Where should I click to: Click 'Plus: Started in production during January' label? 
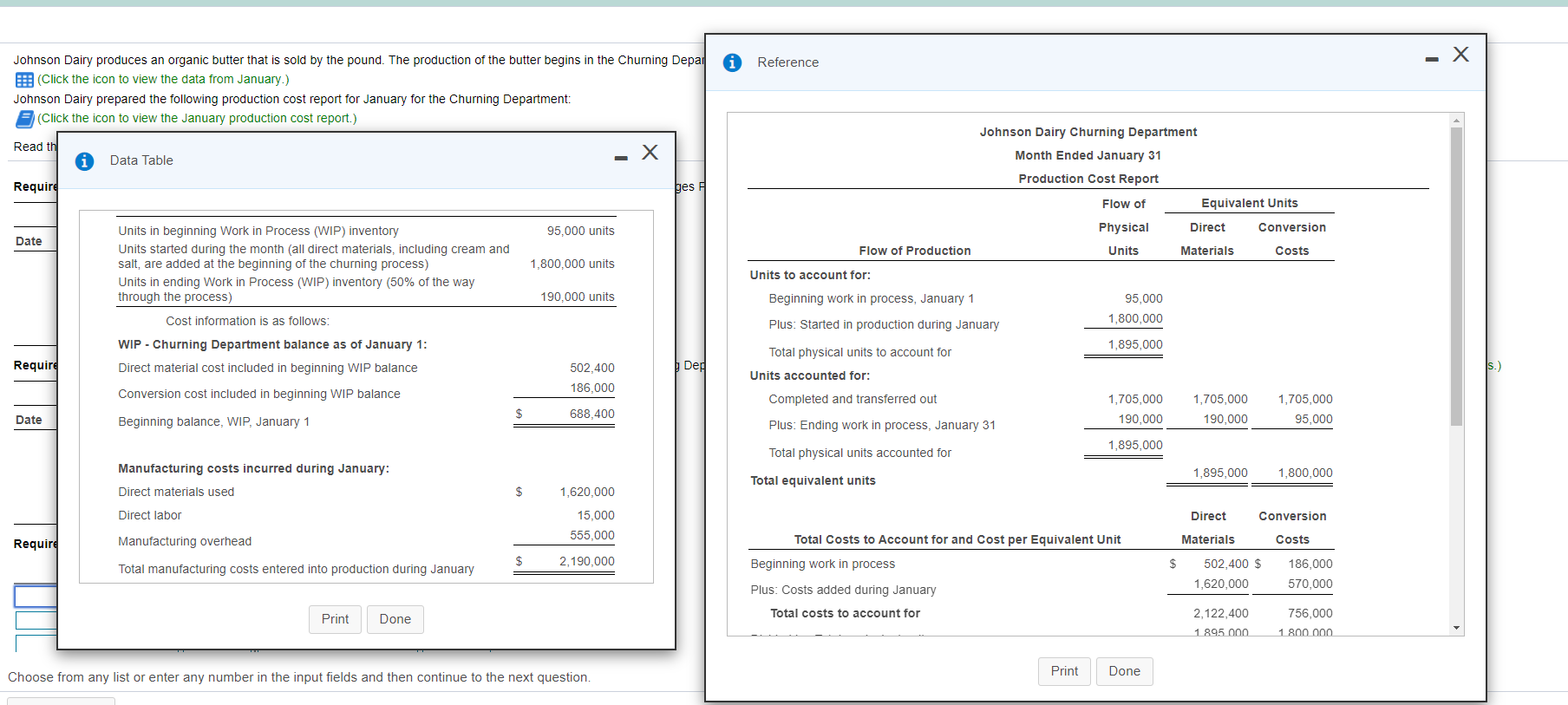tap(884, 324)
